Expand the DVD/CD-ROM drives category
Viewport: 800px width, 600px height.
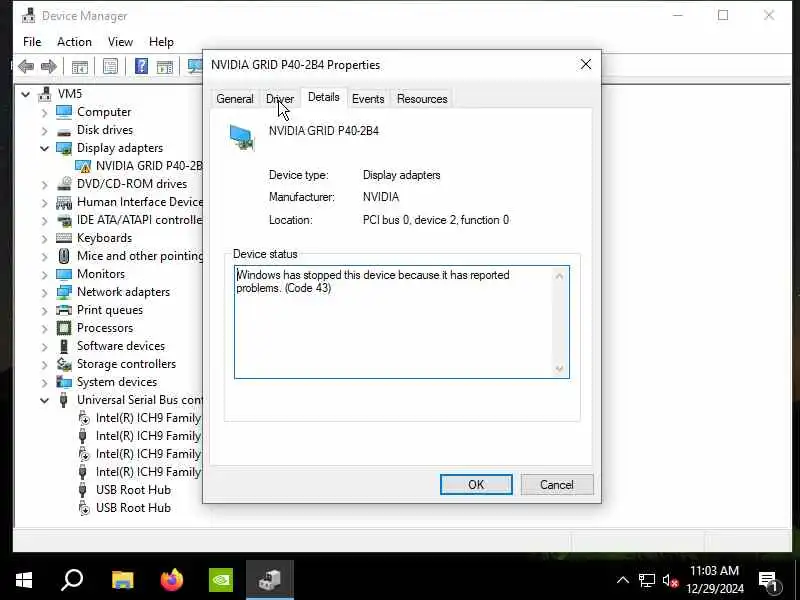point(44,184)
